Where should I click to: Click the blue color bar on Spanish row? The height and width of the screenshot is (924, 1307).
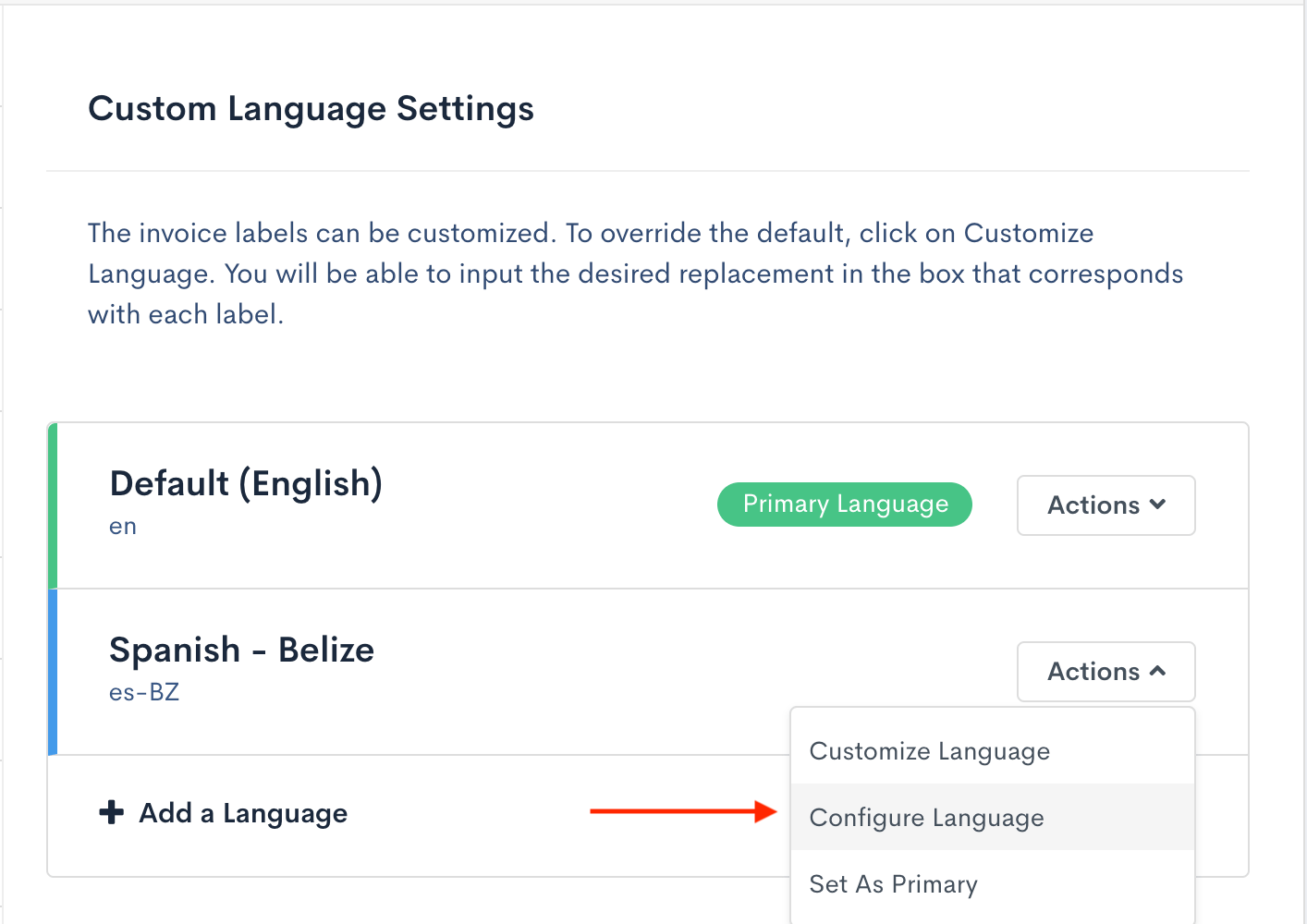(x=53, y=672)
